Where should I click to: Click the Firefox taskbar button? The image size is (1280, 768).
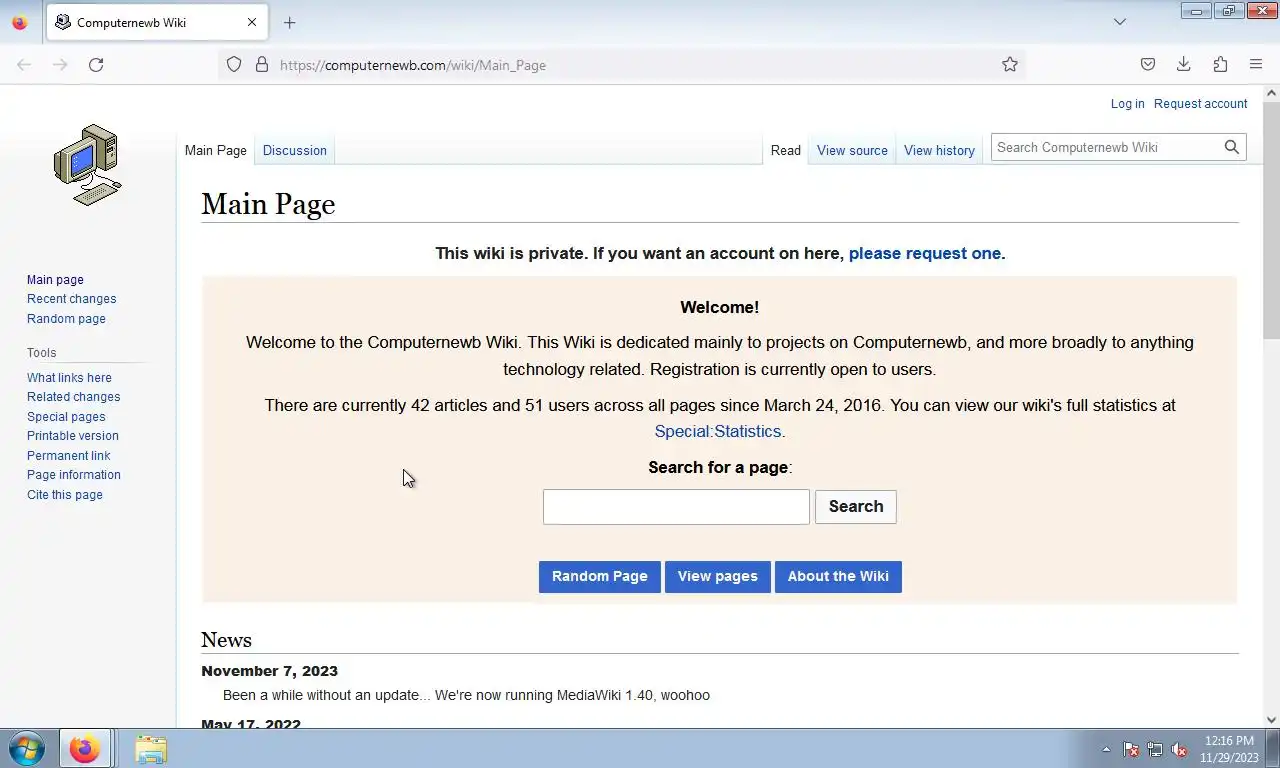(x=85, y=749)
